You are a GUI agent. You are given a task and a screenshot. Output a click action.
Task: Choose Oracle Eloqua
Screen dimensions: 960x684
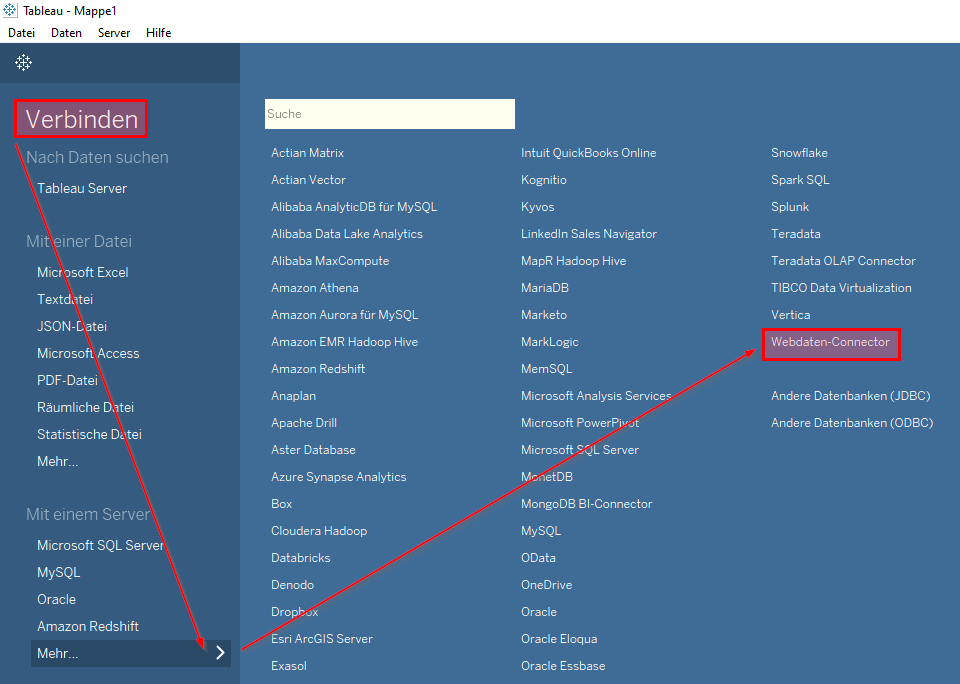click(x=559, y=637)
